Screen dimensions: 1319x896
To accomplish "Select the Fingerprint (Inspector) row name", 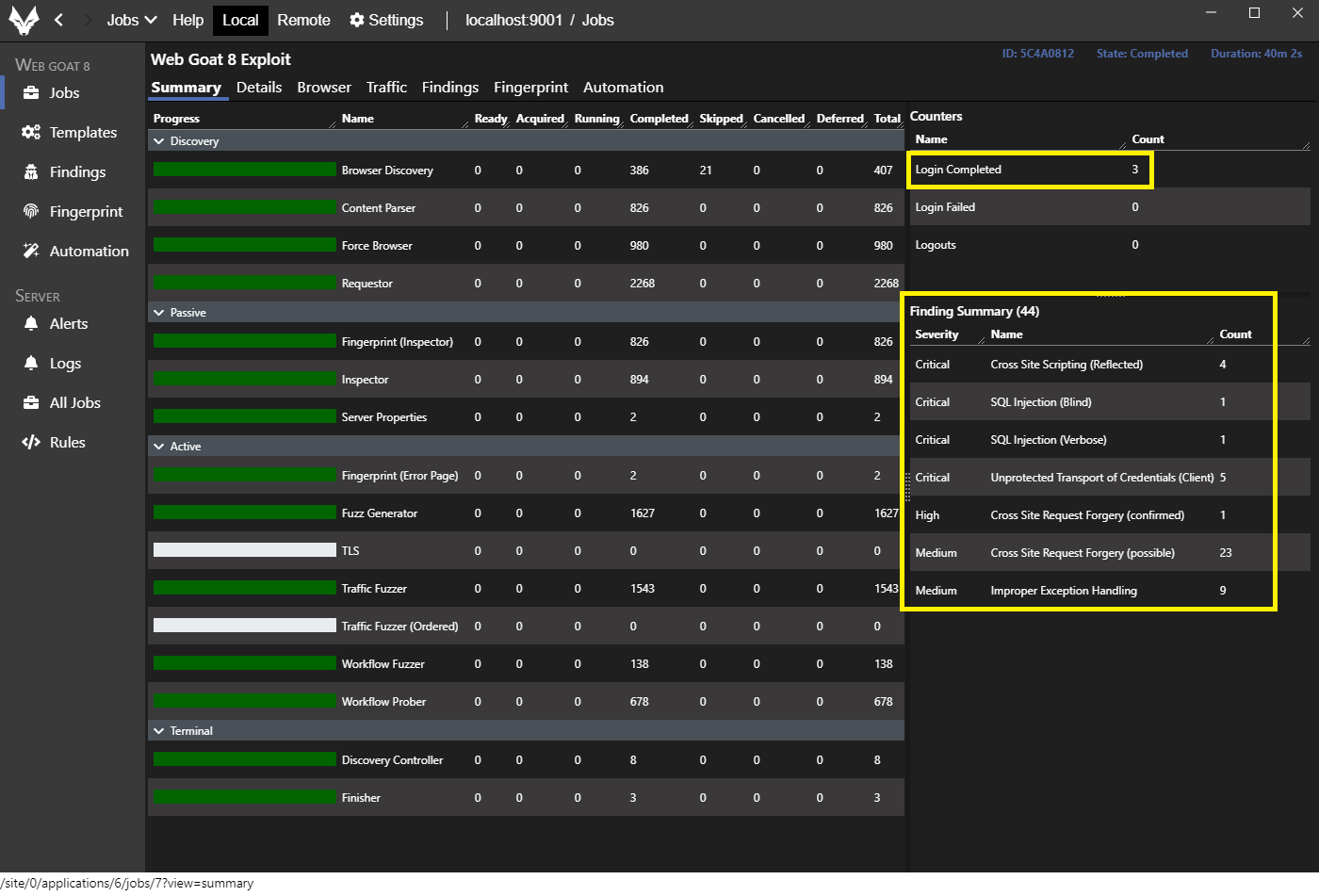I will coord(398,342).
